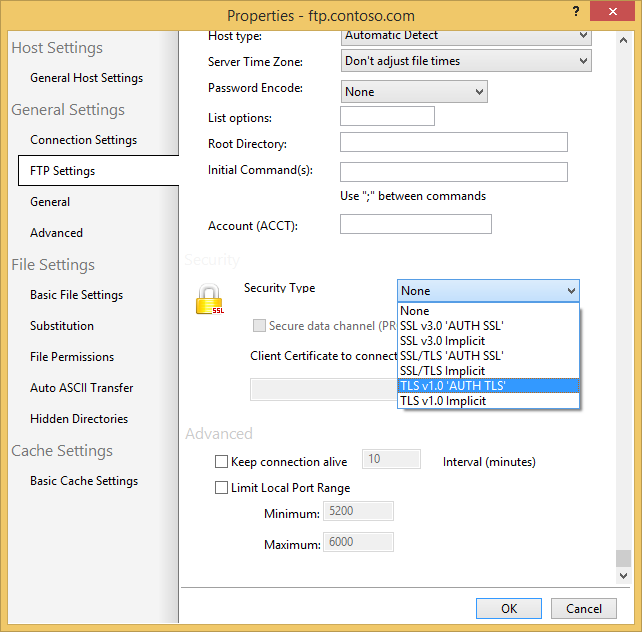Click the Cancel button
The image size is (642, 632).
pyautogui.click(x=584, y=608)
